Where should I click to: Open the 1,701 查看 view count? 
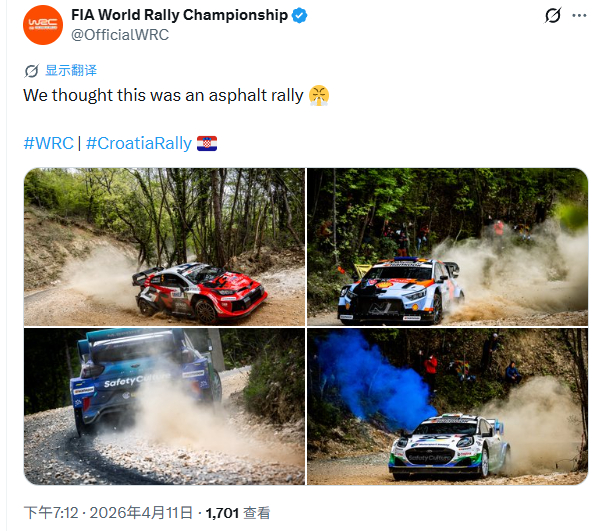click(x=238, y=513)
